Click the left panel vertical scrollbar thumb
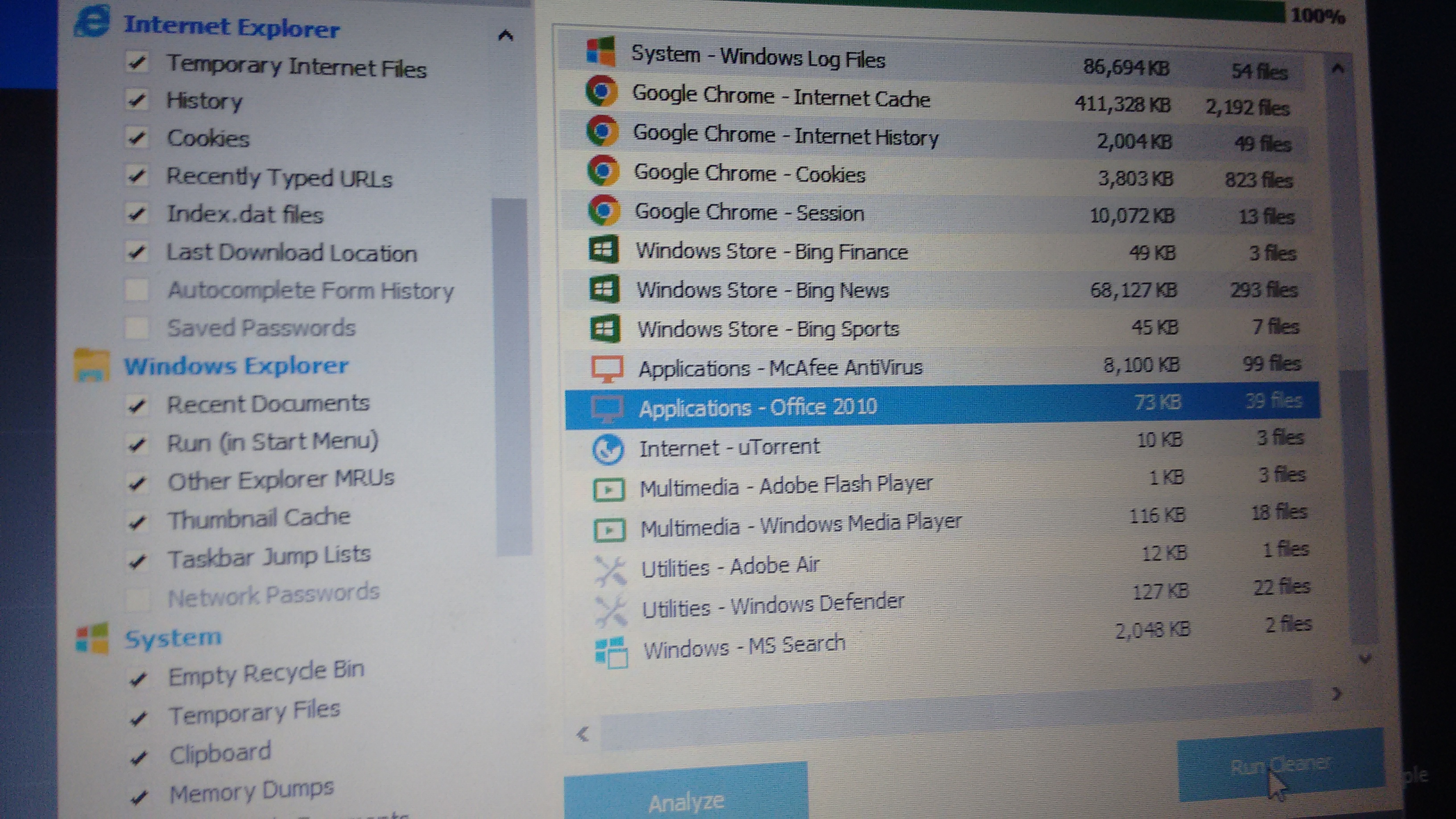1456x819 pixels. coord(512,377)
